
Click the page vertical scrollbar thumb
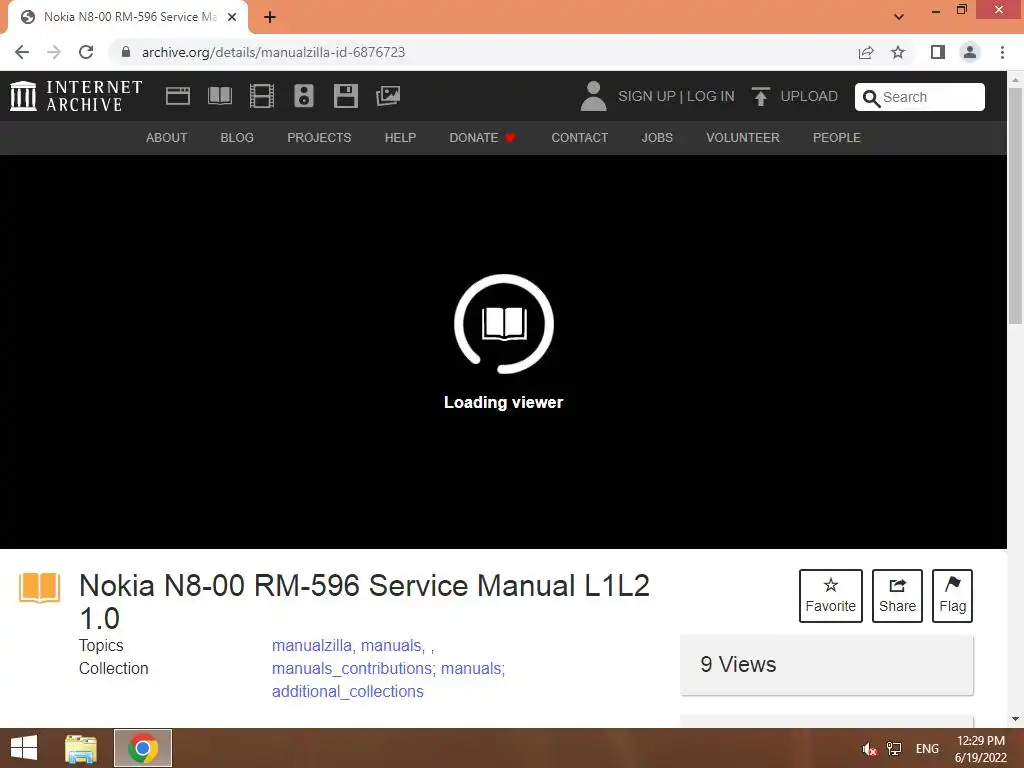pyautogui.click(x=1015, y=205)
